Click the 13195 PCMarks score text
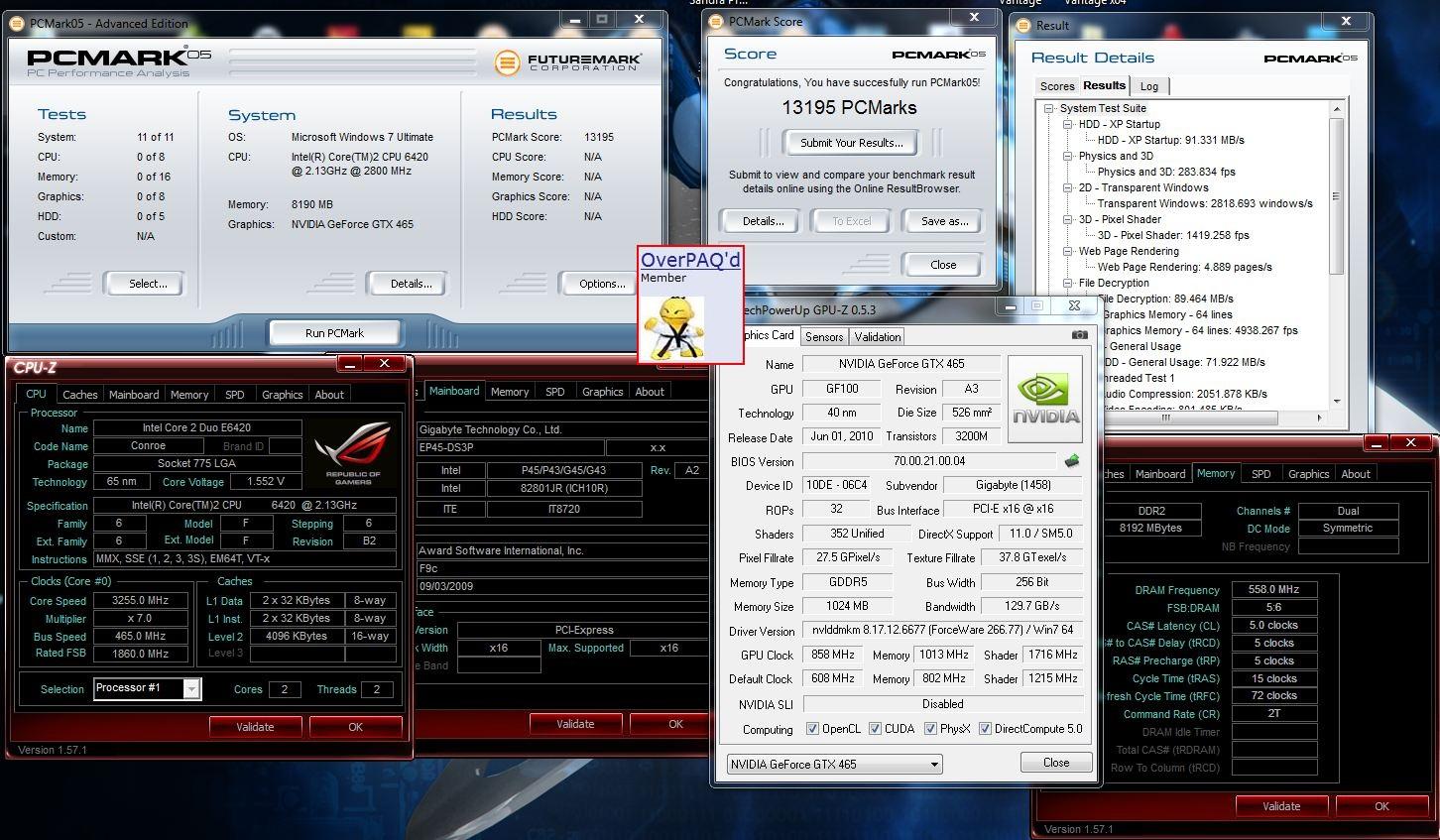This screenshot has width=1440, height=840. (x=849, y=107)
